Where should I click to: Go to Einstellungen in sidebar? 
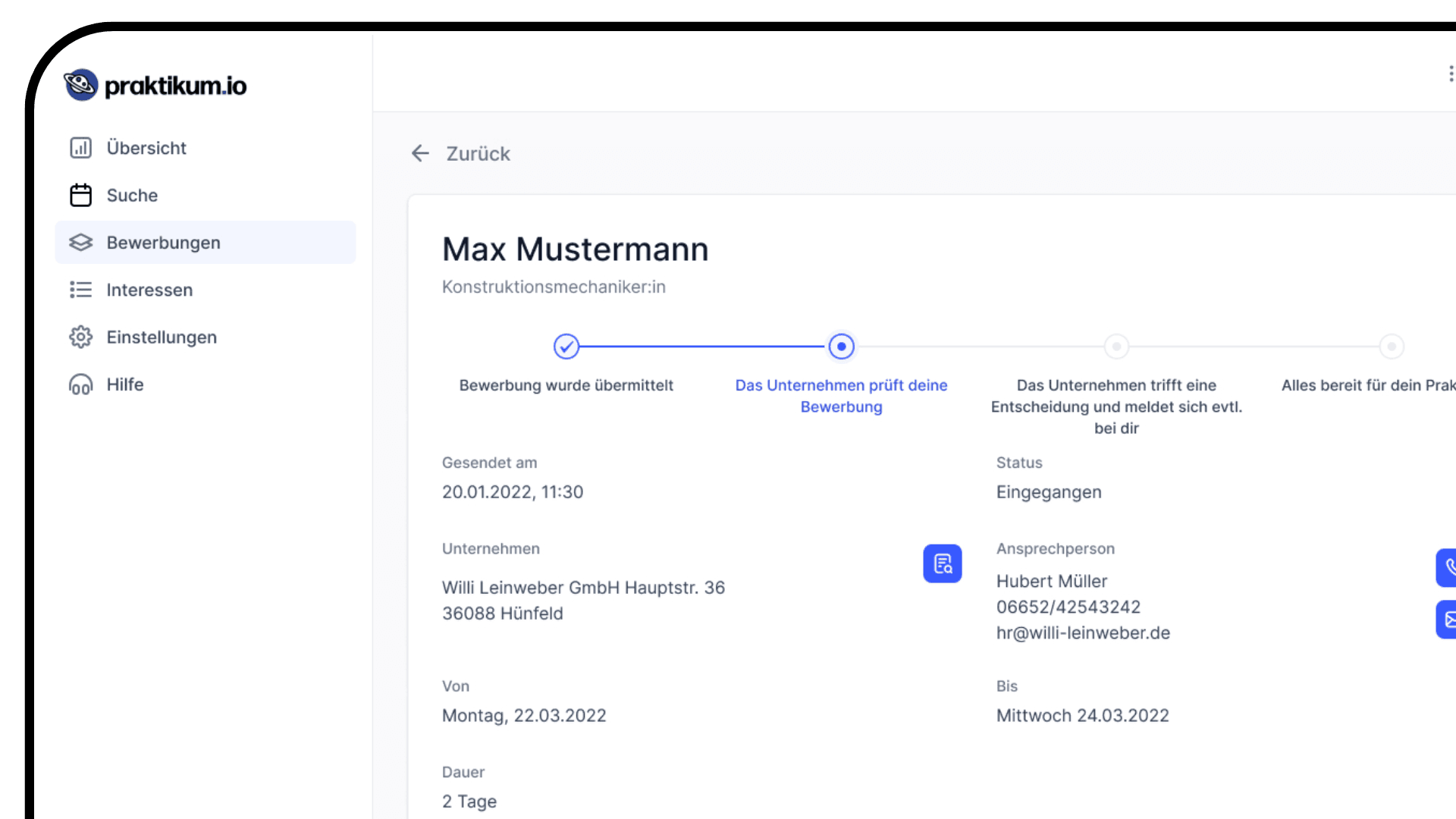click(x=162, y=337)
